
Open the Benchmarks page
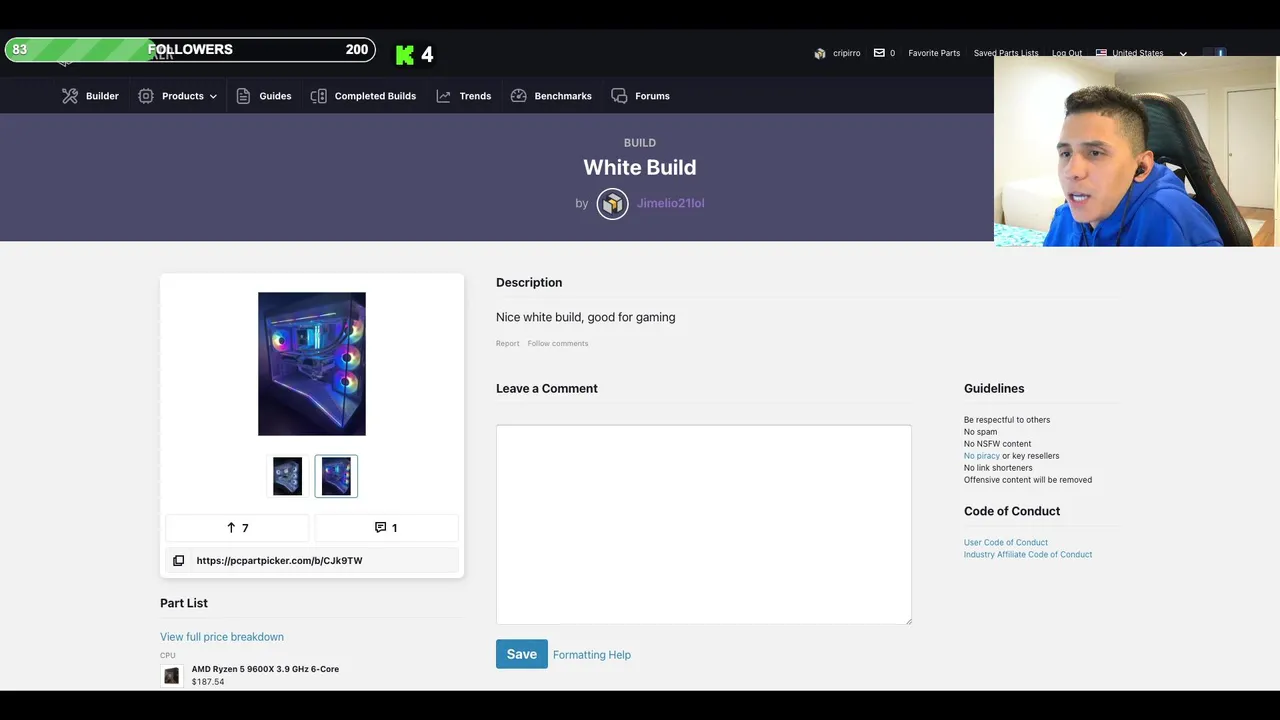(x=563, y=96)
